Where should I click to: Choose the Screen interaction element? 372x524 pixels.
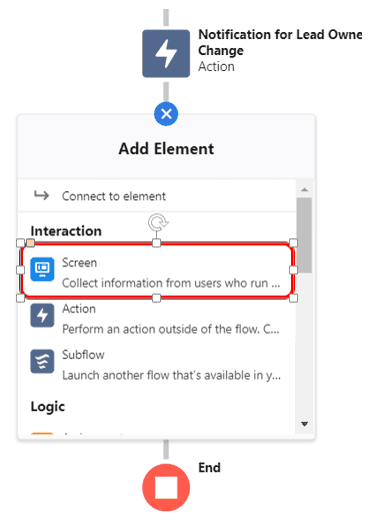pyautogui.click(x=157, y=270)
